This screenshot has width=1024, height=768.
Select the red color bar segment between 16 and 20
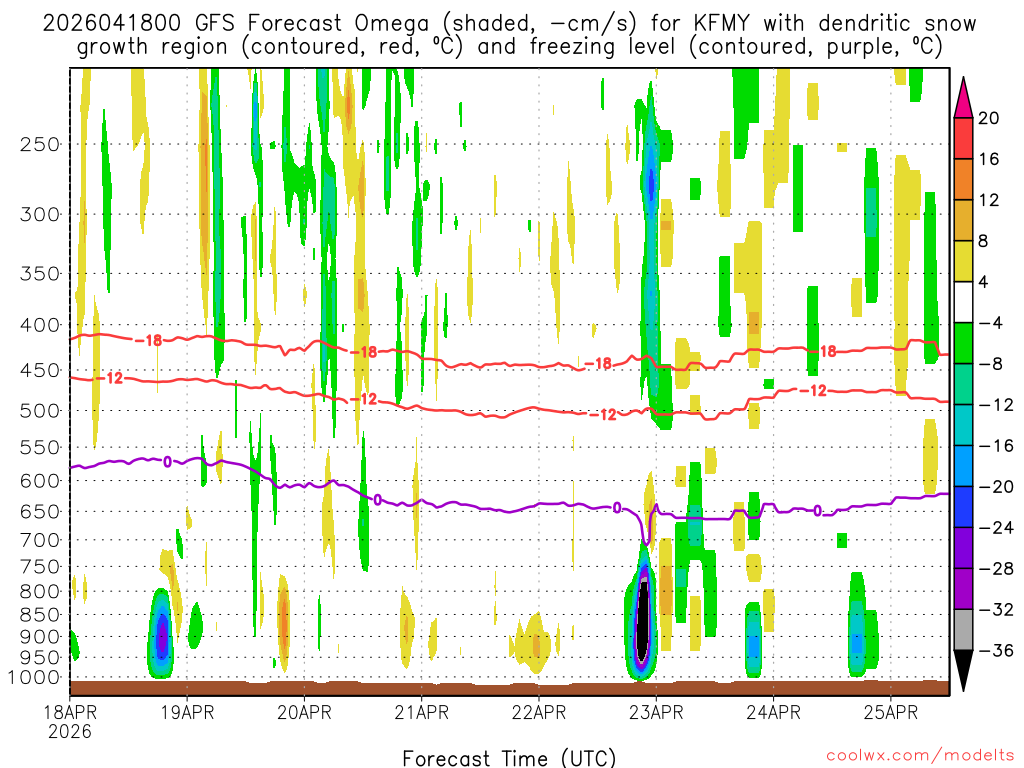click(x=964, y=138)
